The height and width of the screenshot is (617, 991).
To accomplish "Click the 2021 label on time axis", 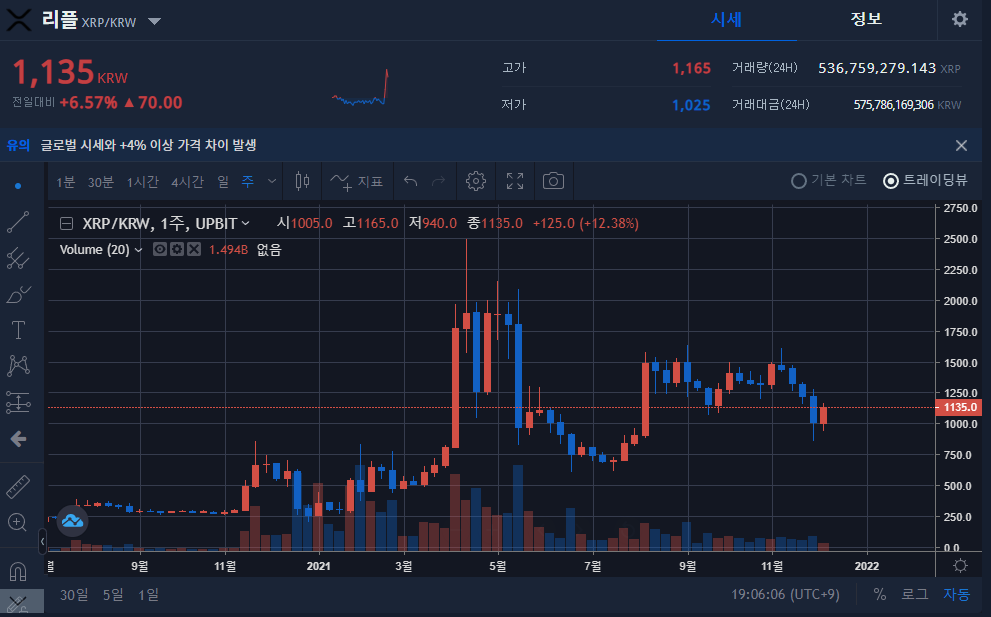I will click(319, 566).
